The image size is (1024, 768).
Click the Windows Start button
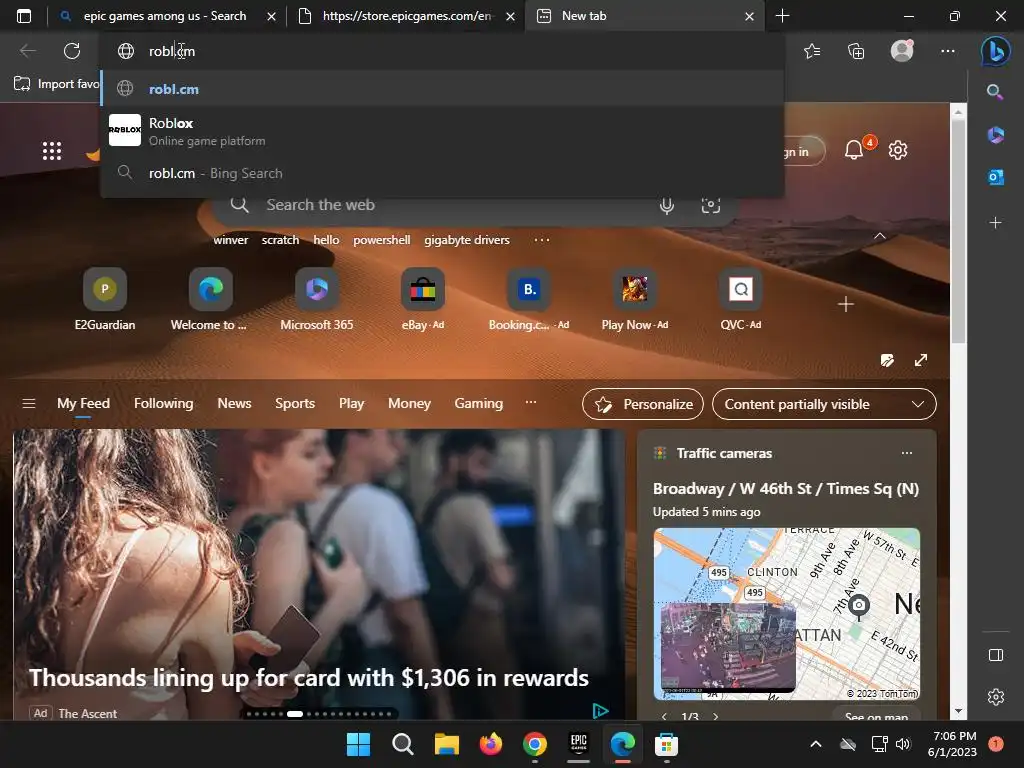coord(358,744)
